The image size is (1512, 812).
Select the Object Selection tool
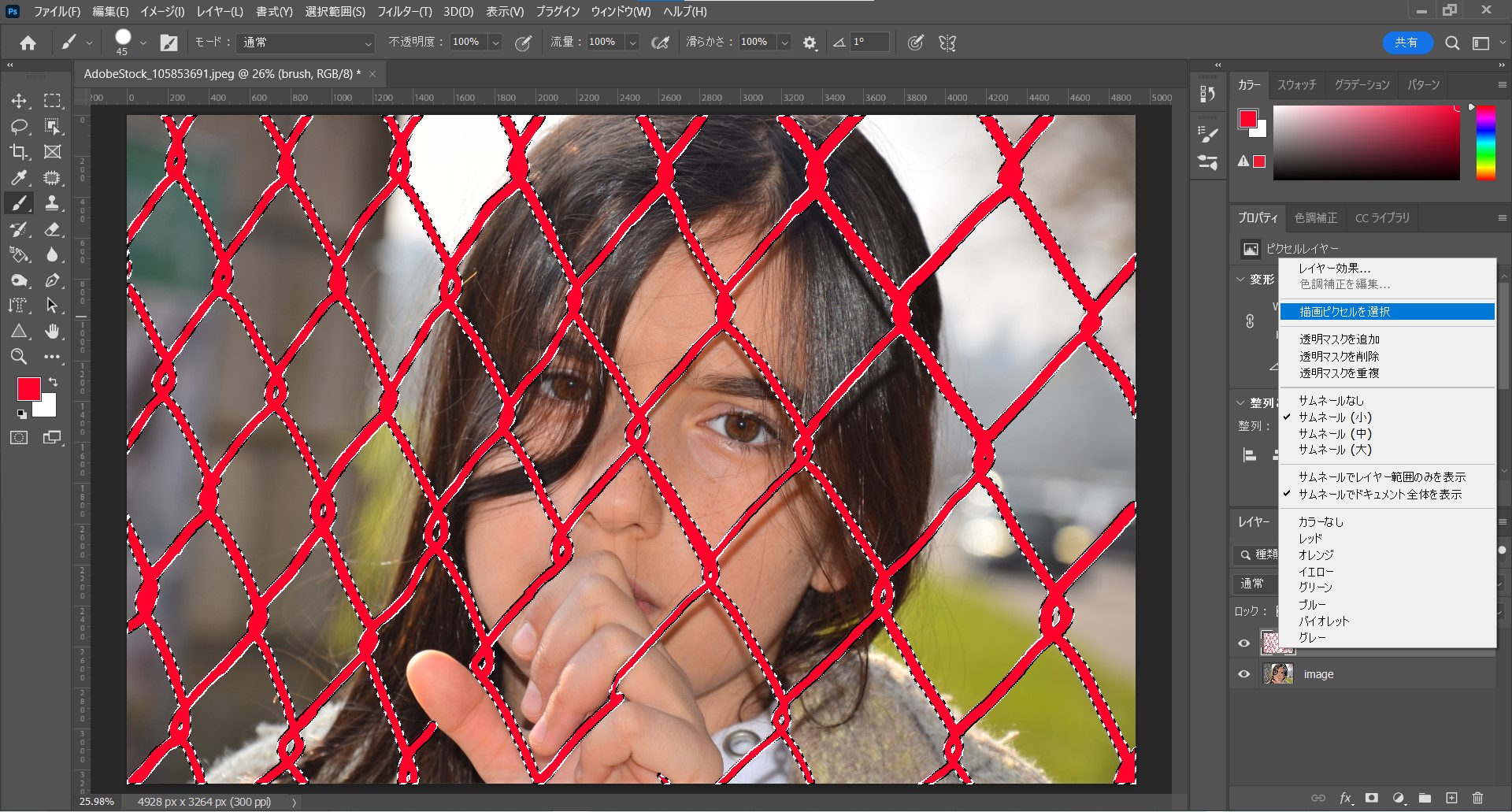tap(52, 126)
